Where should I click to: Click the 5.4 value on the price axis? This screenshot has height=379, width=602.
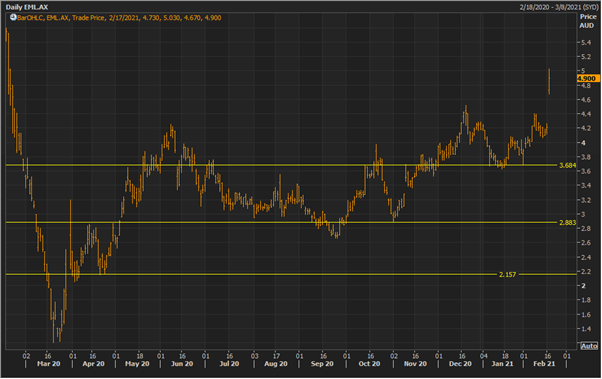[586, 43]
